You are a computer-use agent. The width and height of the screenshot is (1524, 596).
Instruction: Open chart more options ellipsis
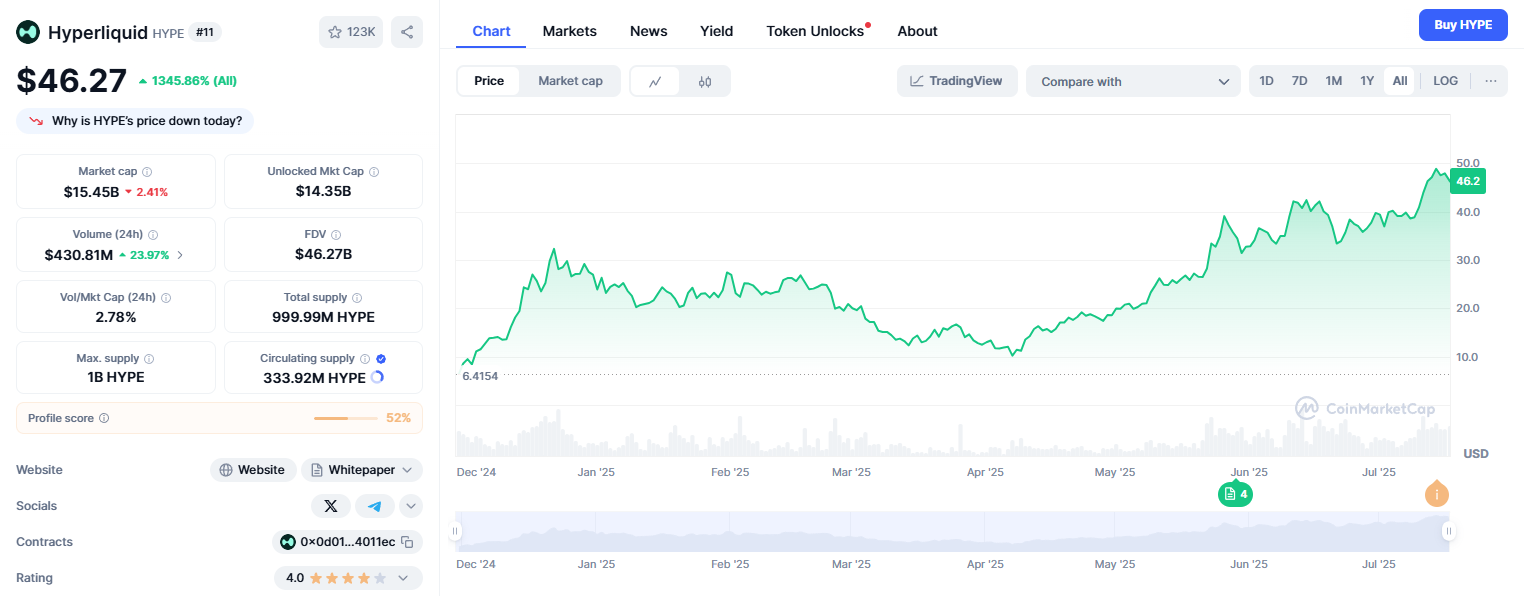[x=1490, y=81]
